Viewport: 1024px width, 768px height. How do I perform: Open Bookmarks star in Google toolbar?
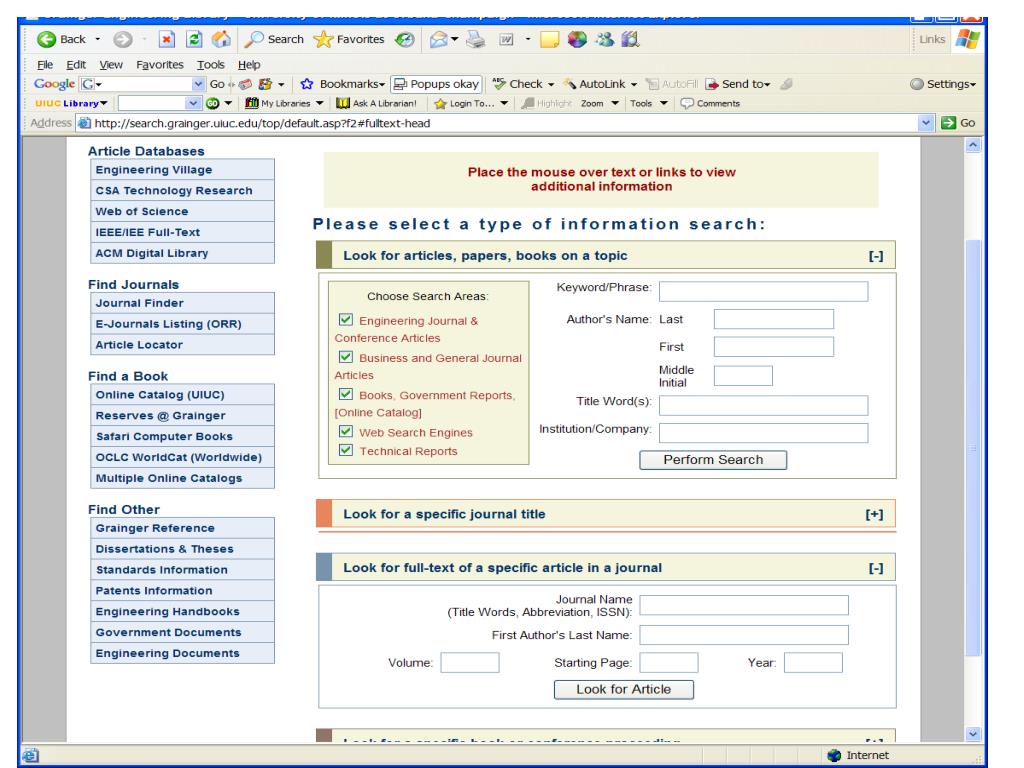pyautogui.click(x=307, y=84)
